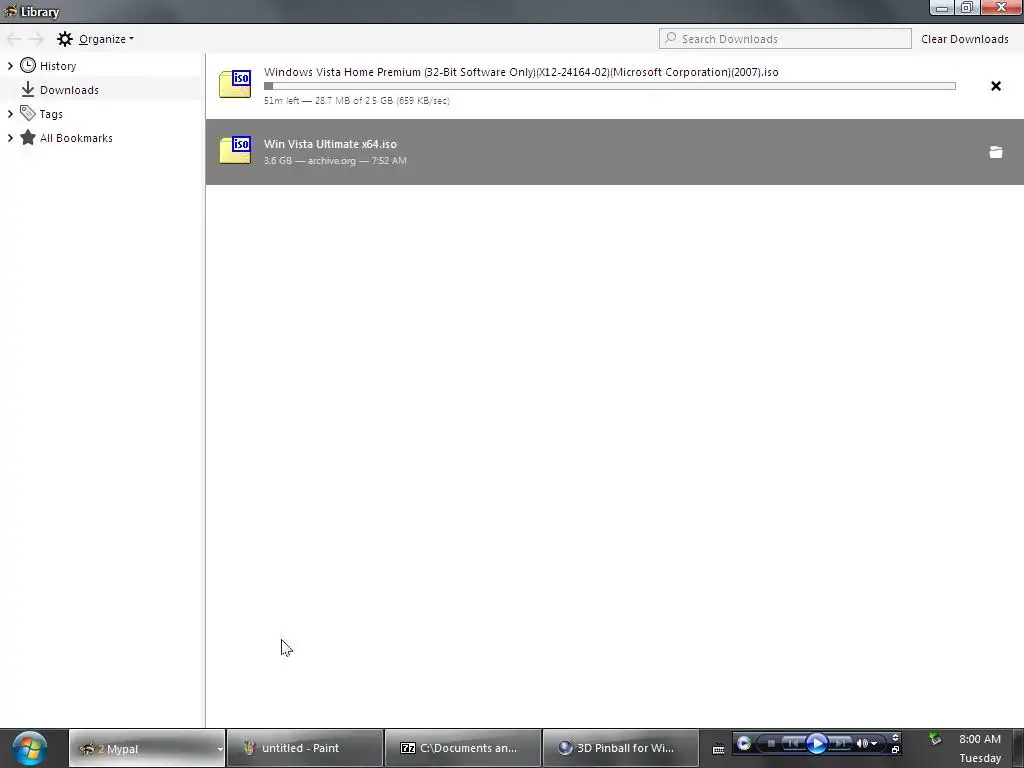Focus the Search Downloads field

pos(785,39)
